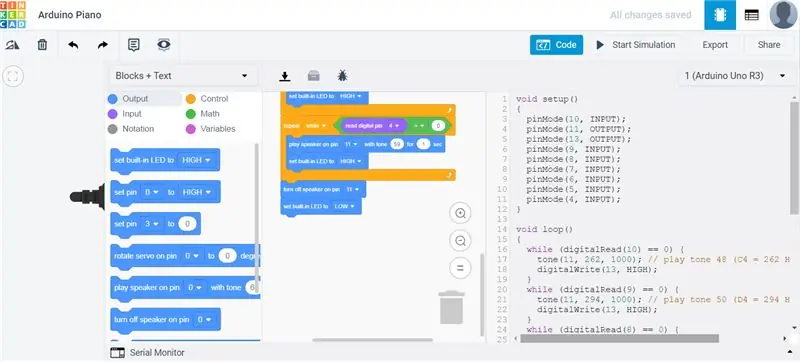
Task: Open the debugger bug icon
Action: pyautogui.click(x=342, y=76)
